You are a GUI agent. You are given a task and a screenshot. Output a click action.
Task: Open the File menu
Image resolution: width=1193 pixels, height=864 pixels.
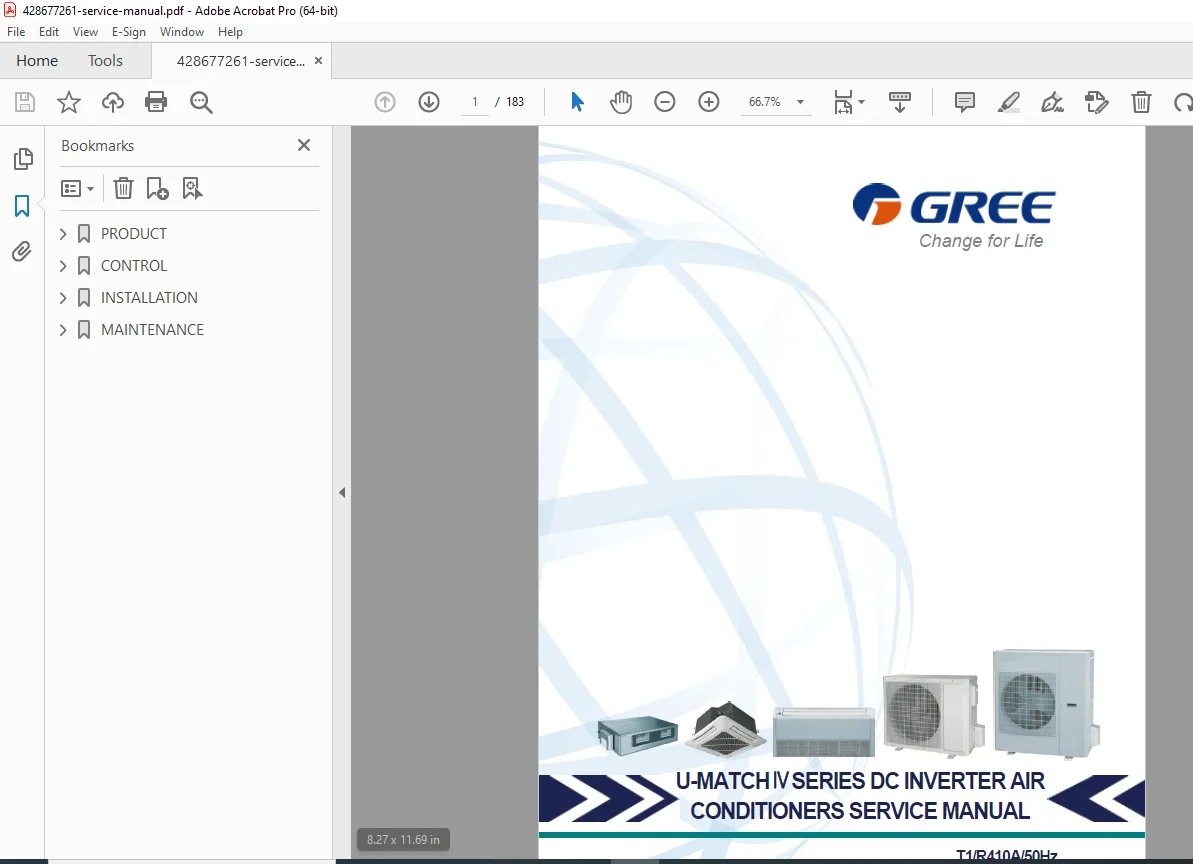[16, 32]
